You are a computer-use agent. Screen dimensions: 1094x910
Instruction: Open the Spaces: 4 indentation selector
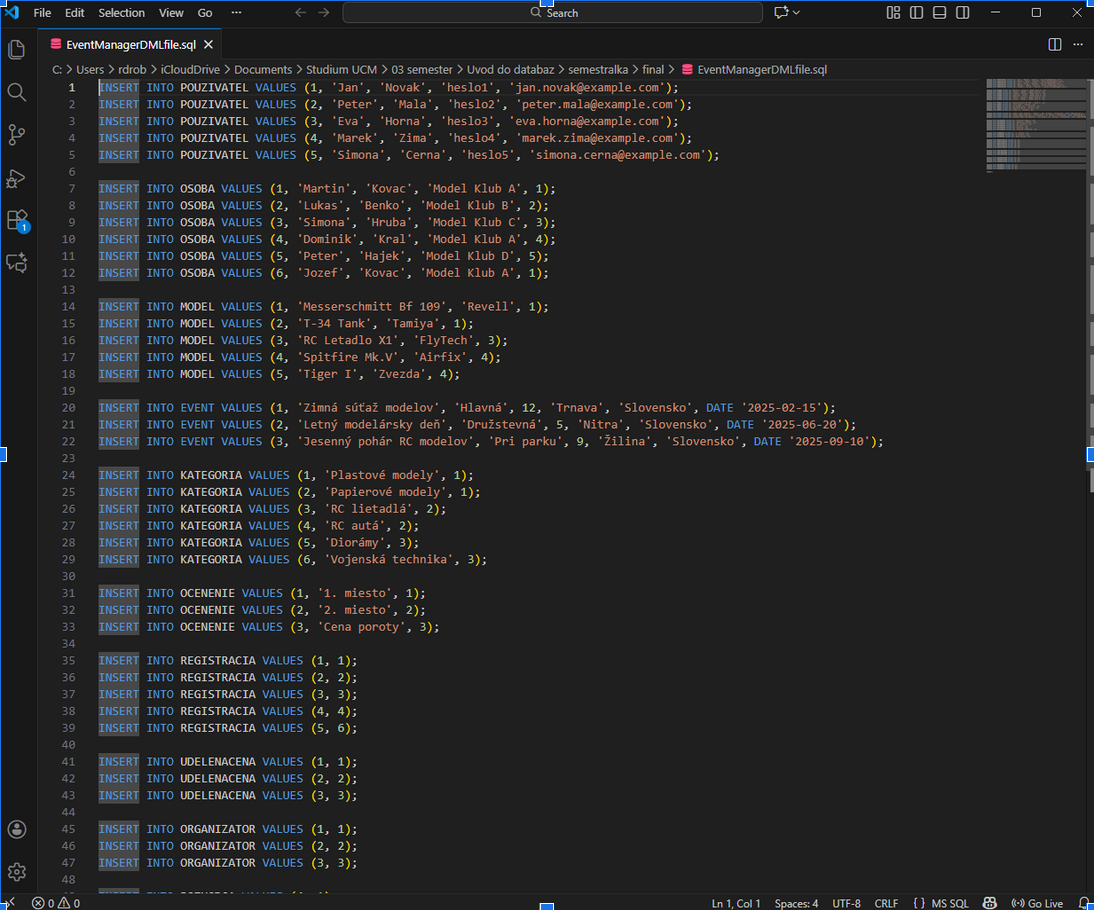[796, 903]
